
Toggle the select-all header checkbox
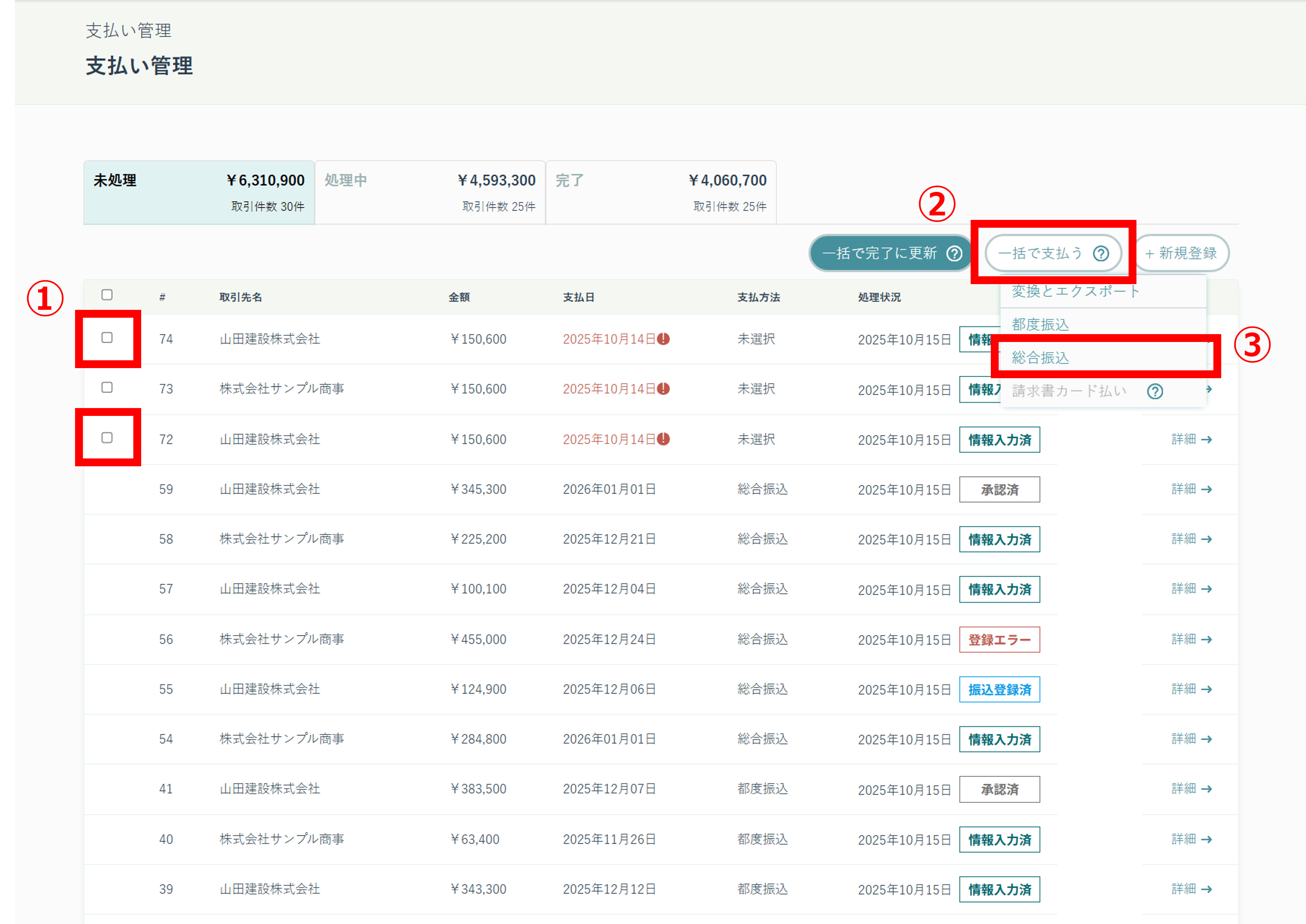coord(107,295)
